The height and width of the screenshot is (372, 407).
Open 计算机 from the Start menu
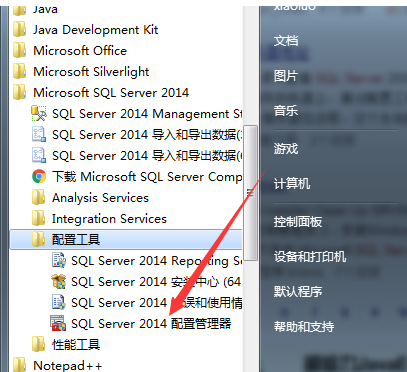pos(292,183)
